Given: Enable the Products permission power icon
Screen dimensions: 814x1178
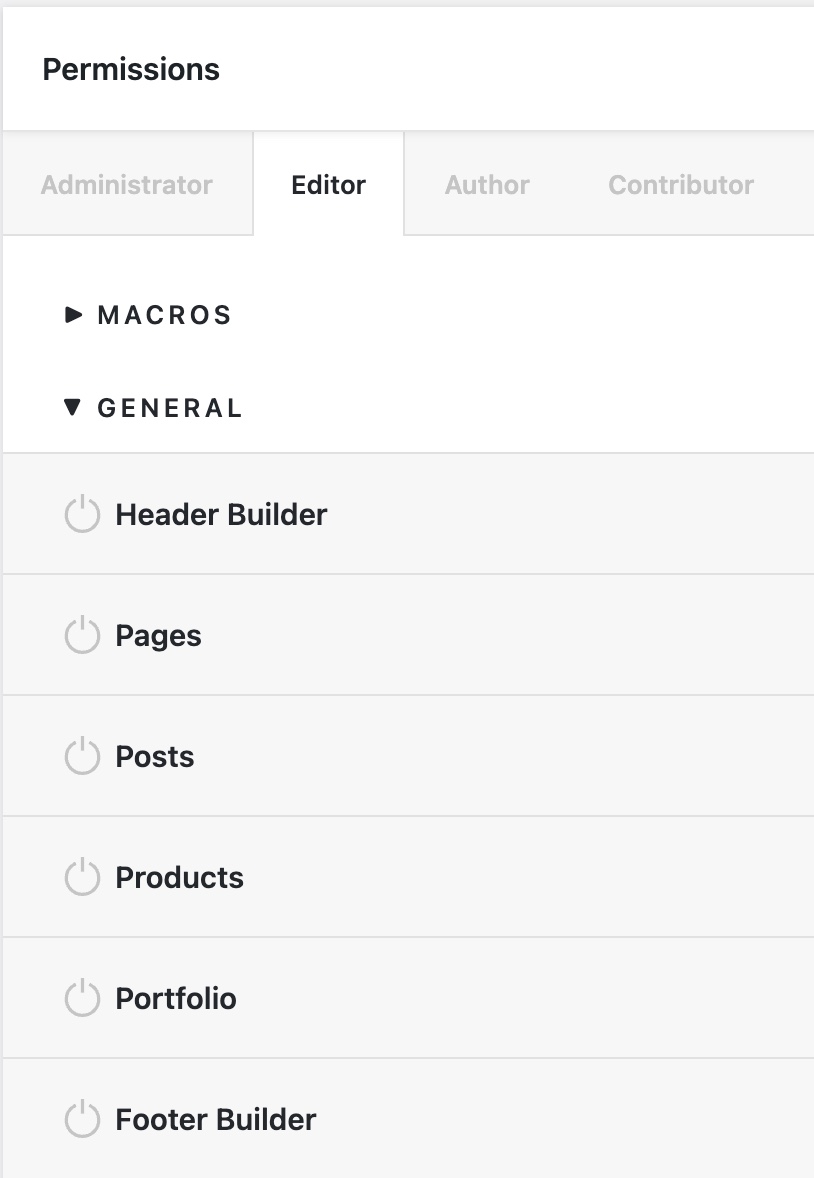Looking at the screenshot, I should pyautogui.click(x=82, y=877).
